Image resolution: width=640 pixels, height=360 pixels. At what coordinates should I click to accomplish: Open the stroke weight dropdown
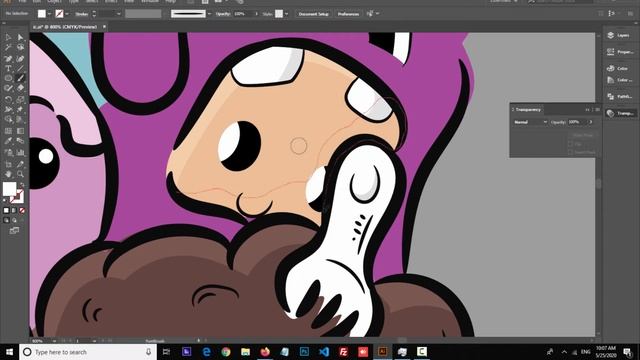[119, 14]
